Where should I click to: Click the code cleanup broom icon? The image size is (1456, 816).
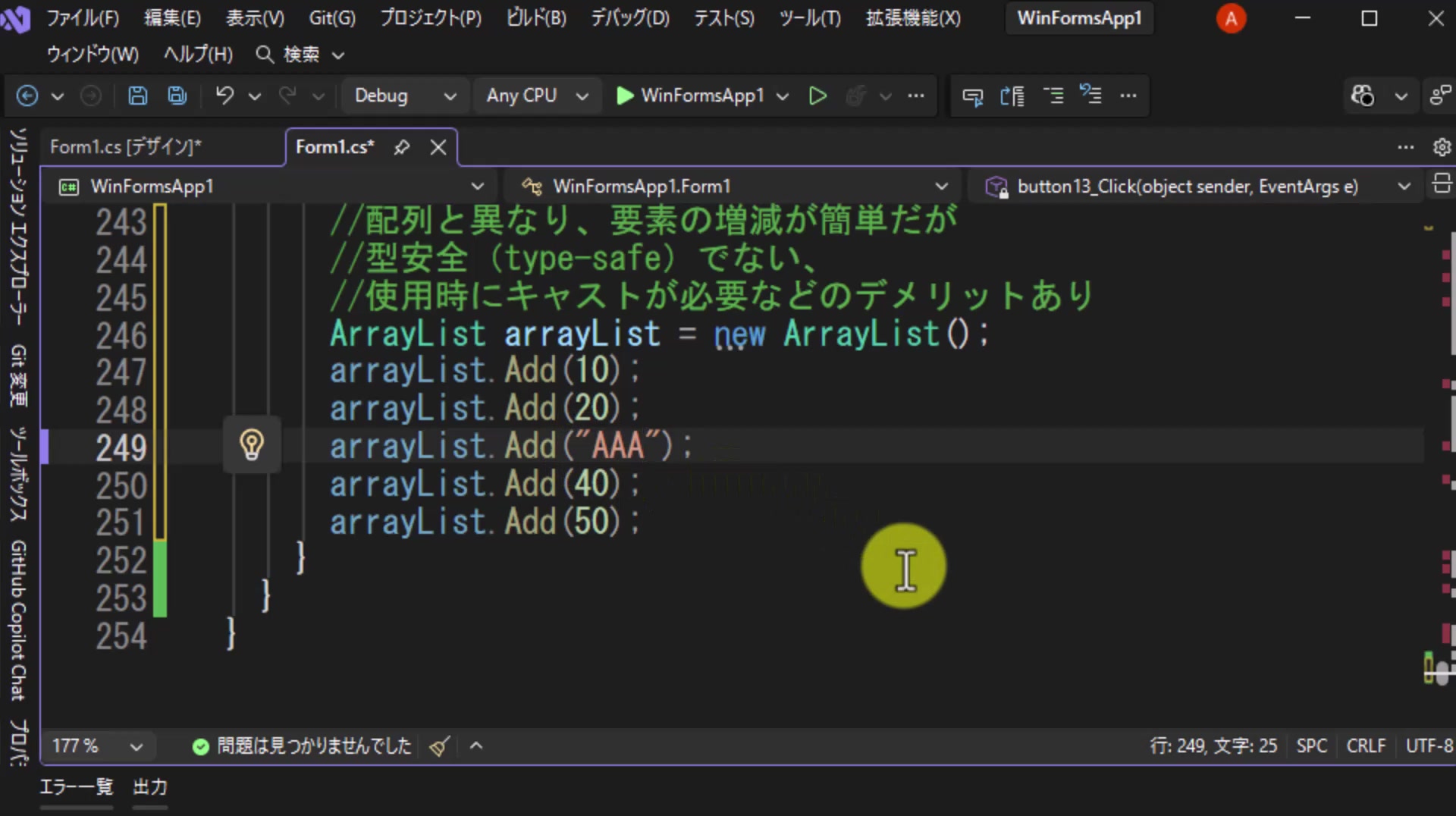(440, 746)
